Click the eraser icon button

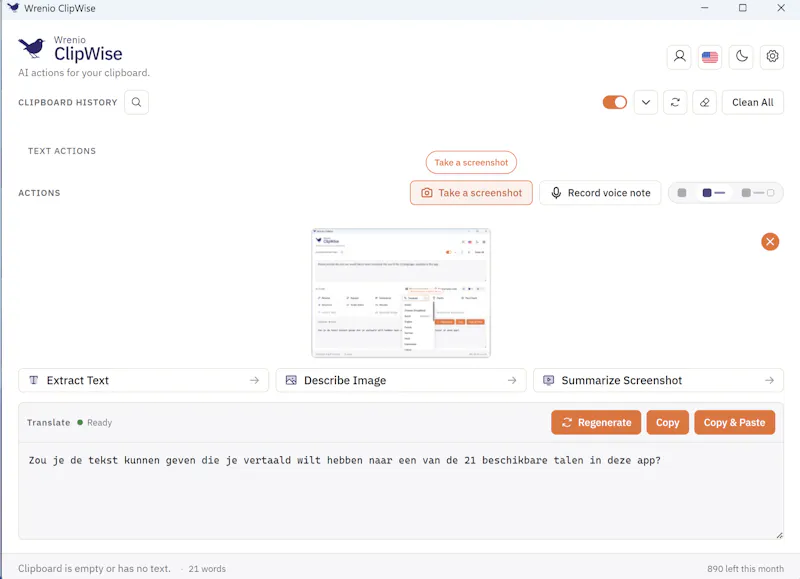705,102
